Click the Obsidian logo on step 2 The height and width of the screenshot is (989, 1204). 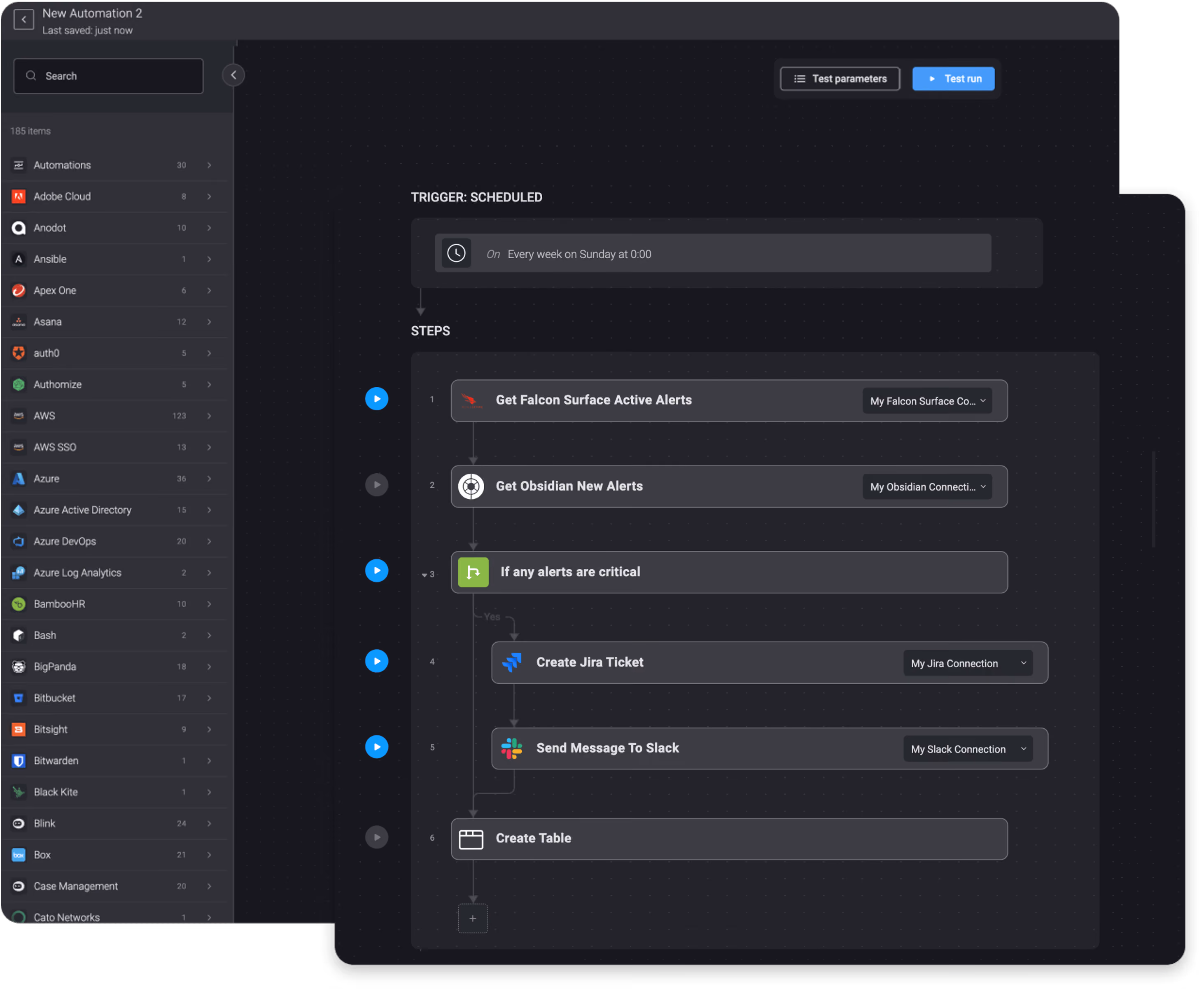471,486
